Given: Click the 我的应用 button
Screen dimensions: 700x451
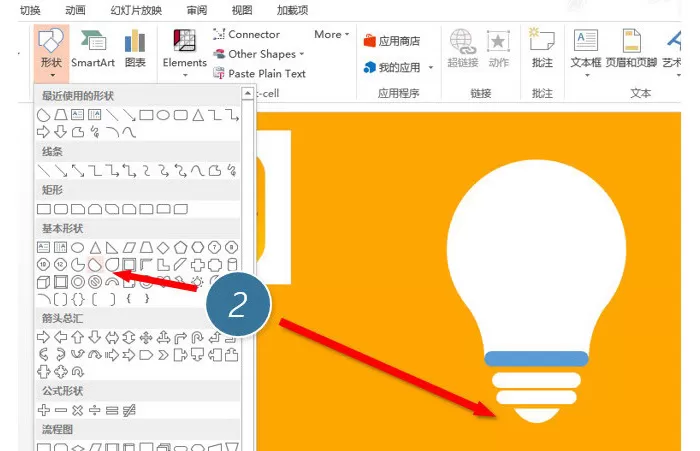Looking at the screenshot, I should click(392, 67).
